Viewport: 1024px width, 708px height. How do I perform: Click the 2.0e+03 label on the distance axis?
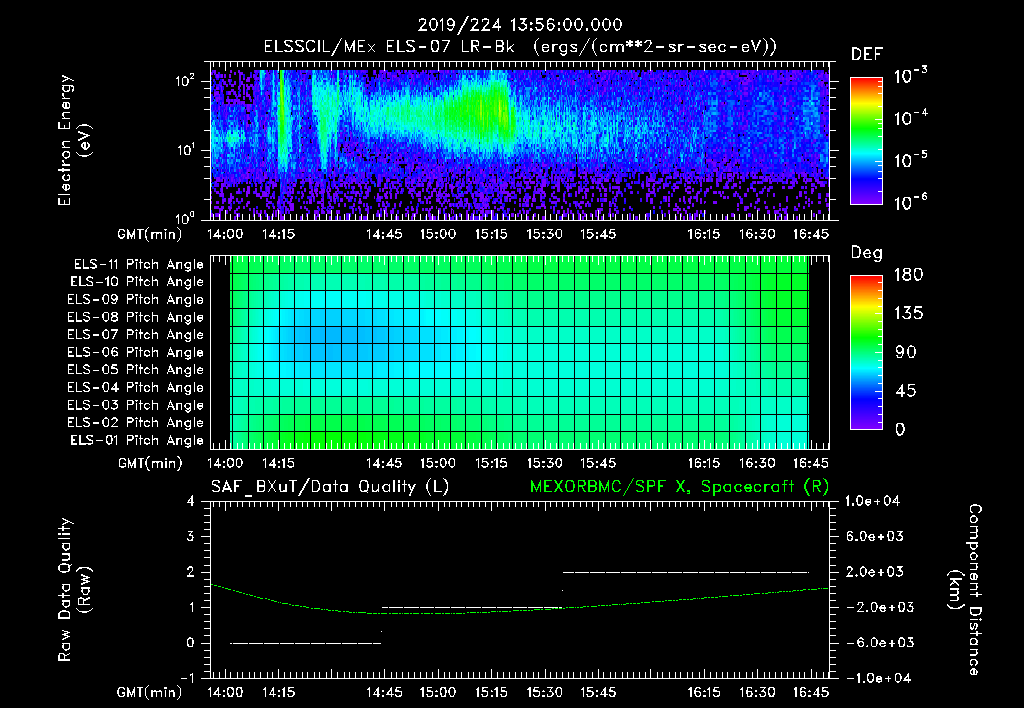tap(875, 572)
